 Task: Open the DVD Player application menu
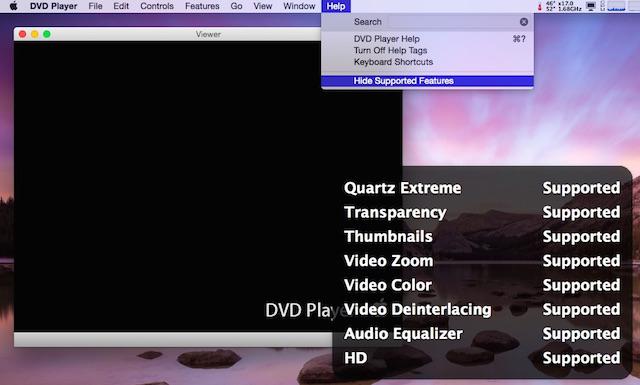pyautogui.click(x=53, y=6)
